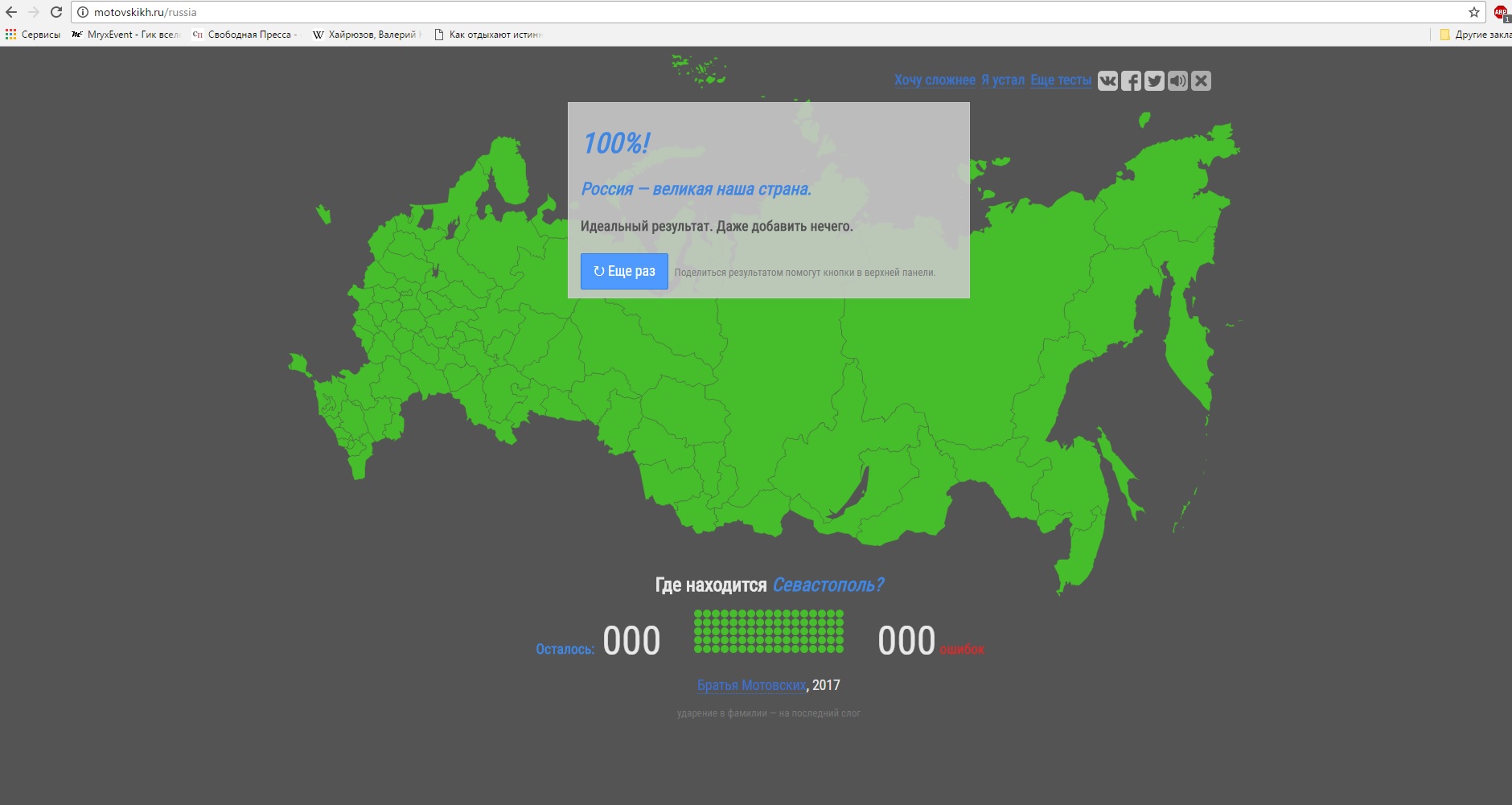Click the green dot progress grid

pyautogui.click(x=769, y=631)
